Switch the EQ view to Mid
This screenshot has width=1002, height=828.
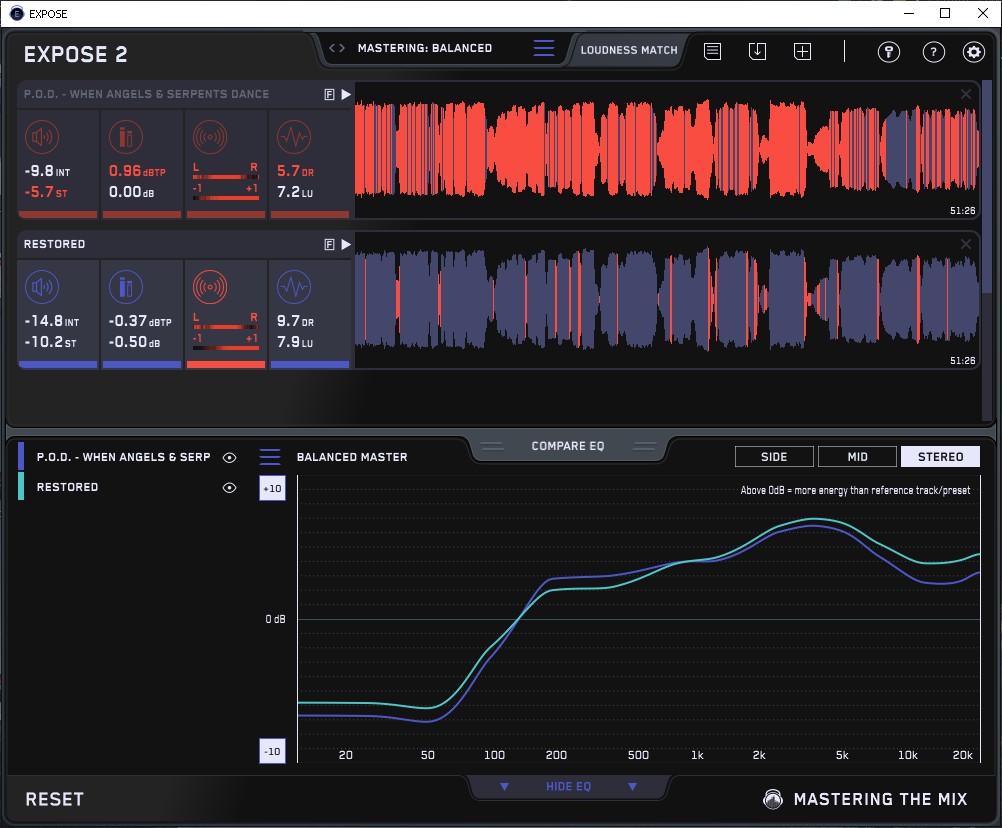click(x=857, y=457)
